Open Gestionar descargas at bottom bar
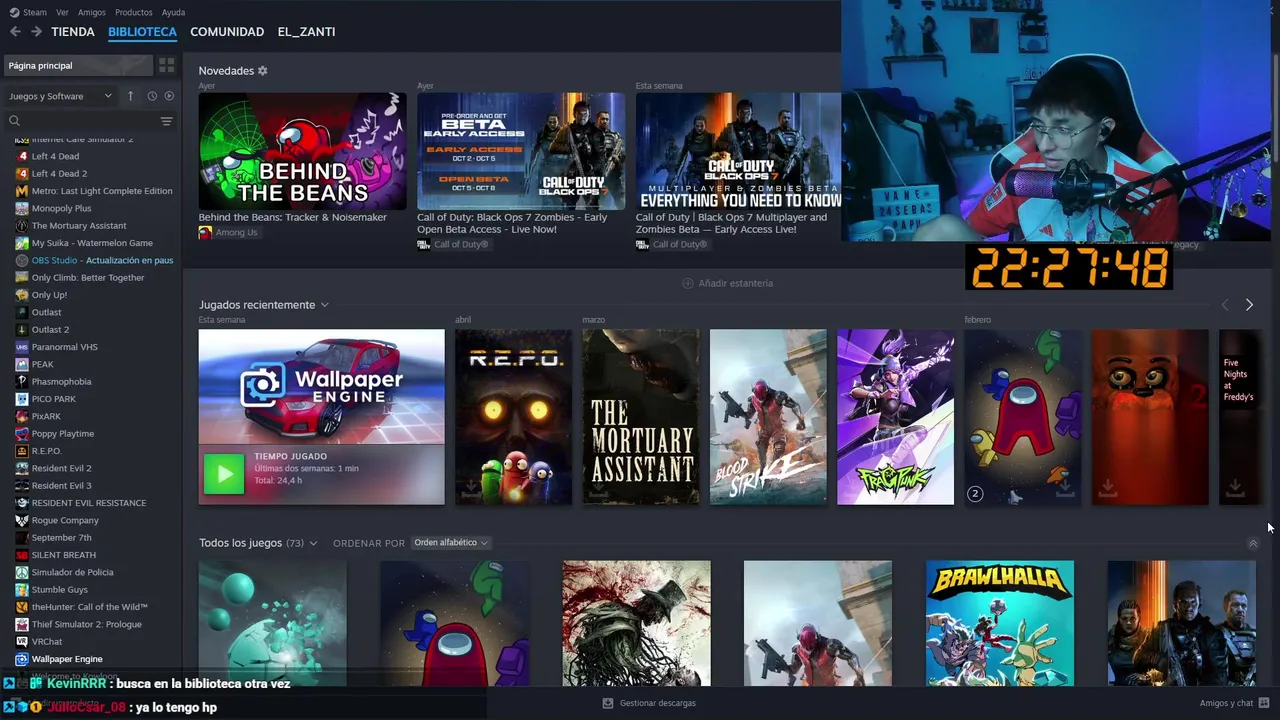 click(x=648, y=703)
